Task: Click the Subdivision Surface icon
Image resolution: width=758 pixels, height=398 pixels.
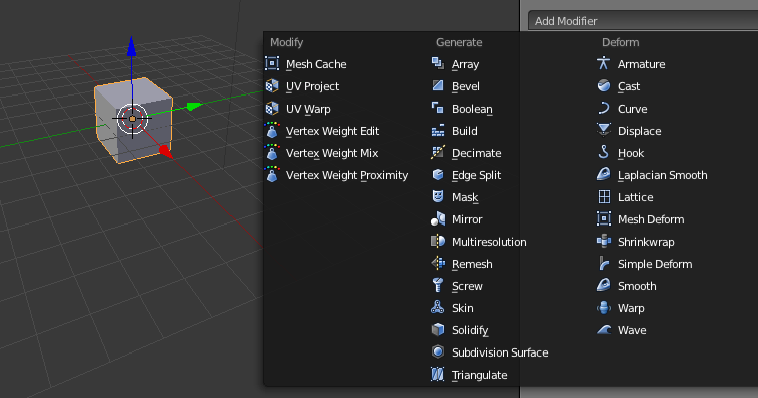Action: (438, 352)
